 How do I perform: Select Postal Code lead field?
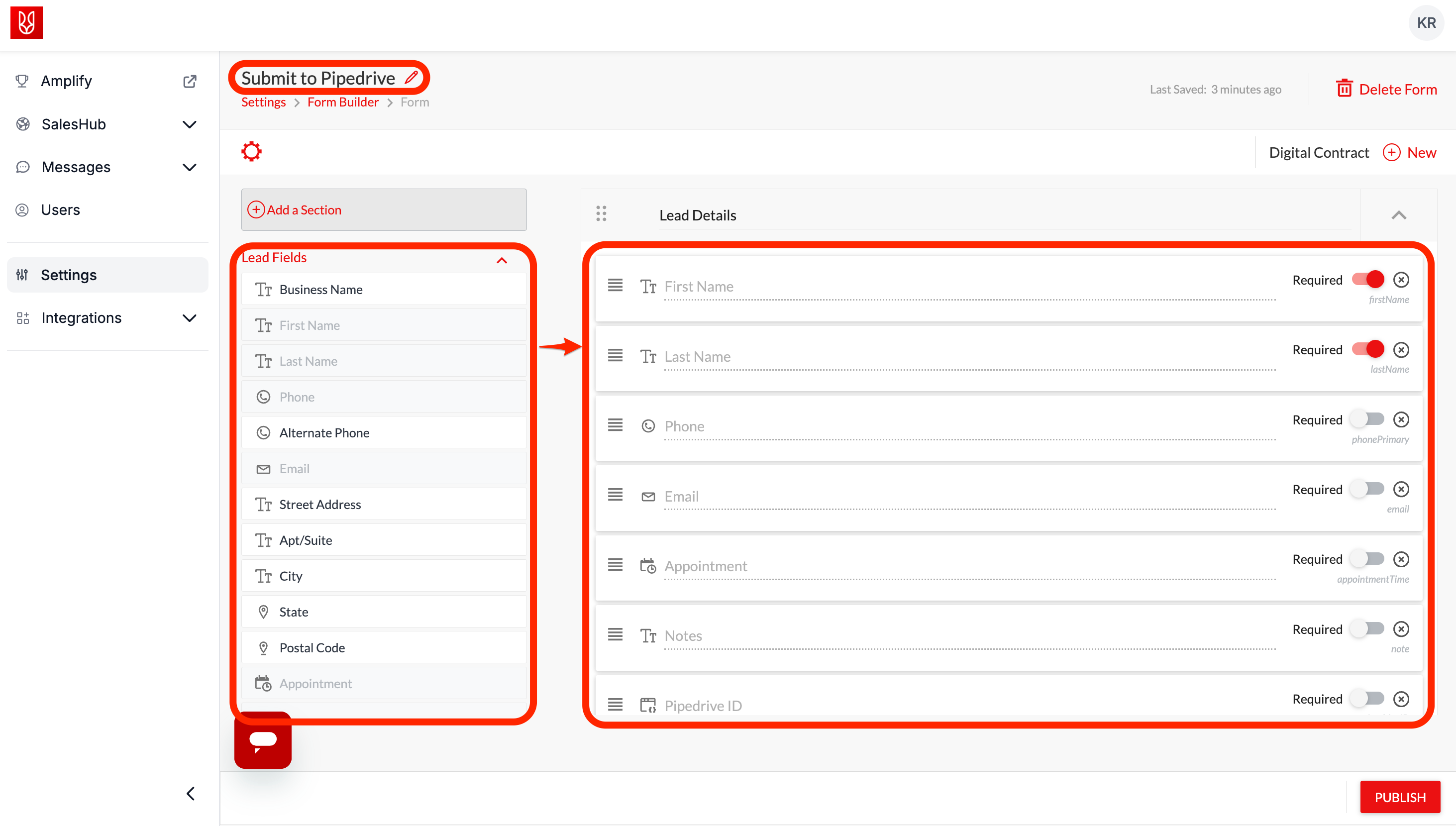384,647
